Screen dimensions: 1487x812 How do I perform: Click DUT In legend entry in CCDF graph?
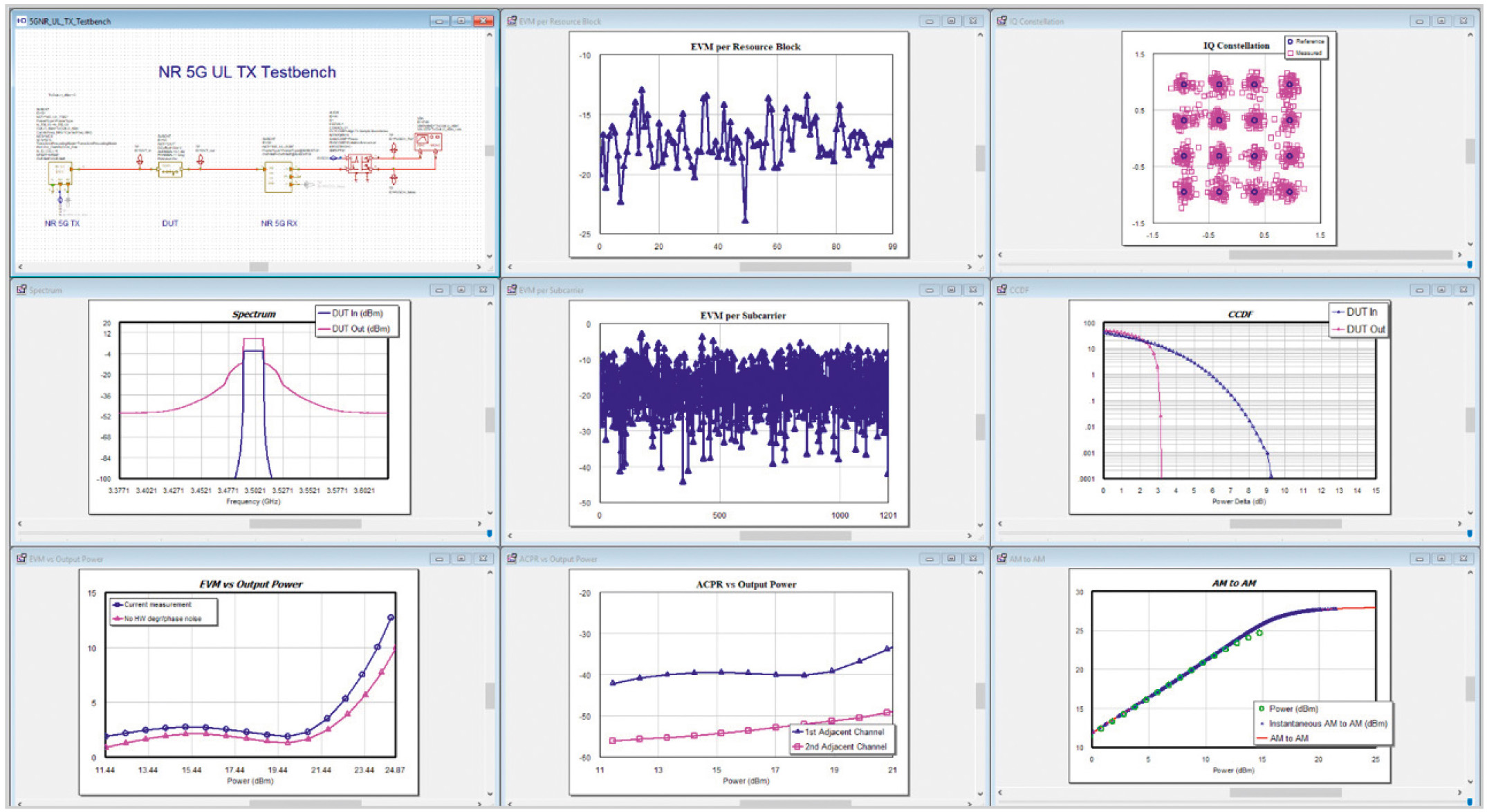pyautogui.click(x=1360, y=313)
